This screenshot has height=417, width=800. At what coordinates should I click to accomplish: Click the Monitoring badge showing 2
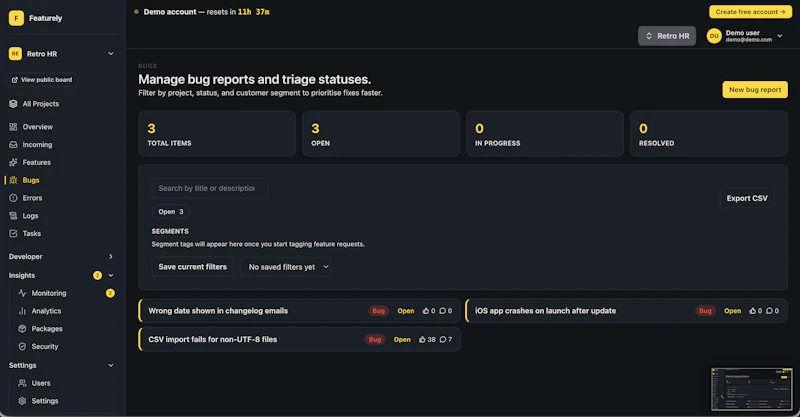[110, 293]
